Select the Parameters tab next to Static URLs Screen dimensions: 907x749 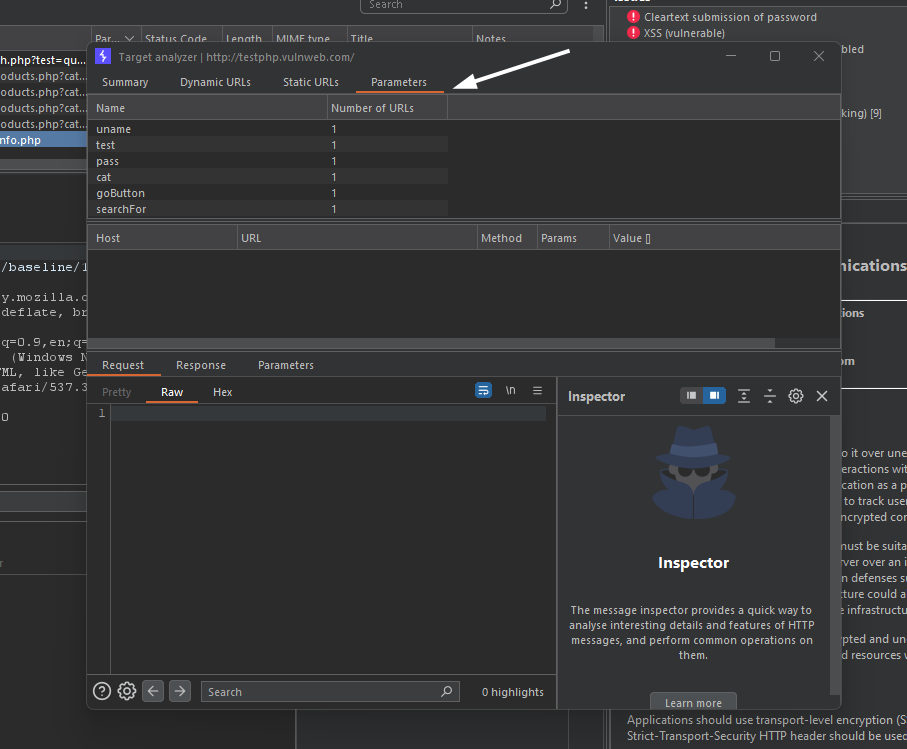399,82
